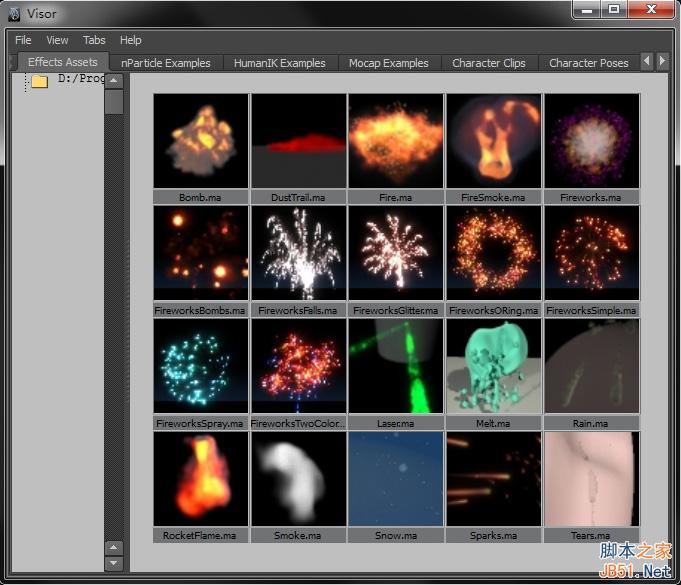Click the FireworksBombs.ma thumbnail

pos(201,253)
